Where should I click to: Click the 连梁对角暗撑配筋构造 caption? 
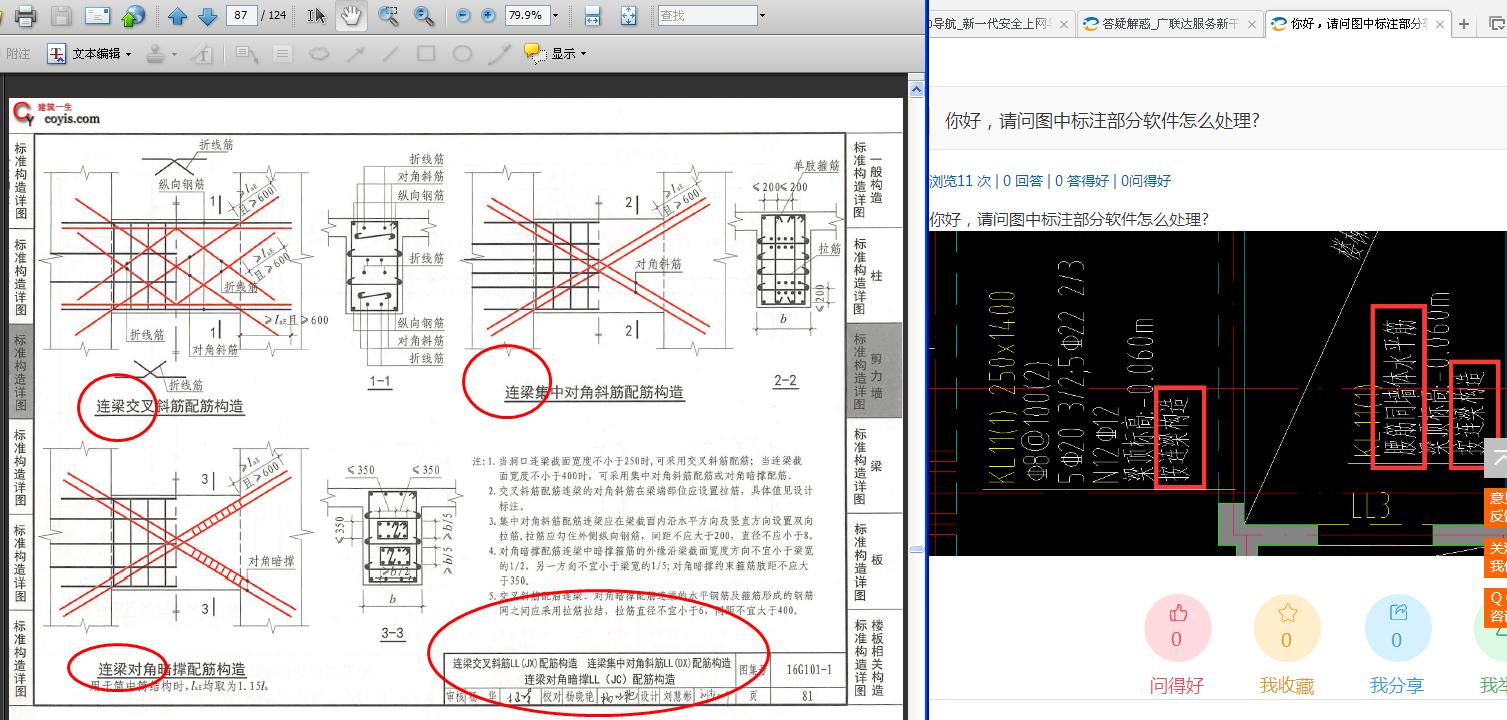tap(171, 670)
